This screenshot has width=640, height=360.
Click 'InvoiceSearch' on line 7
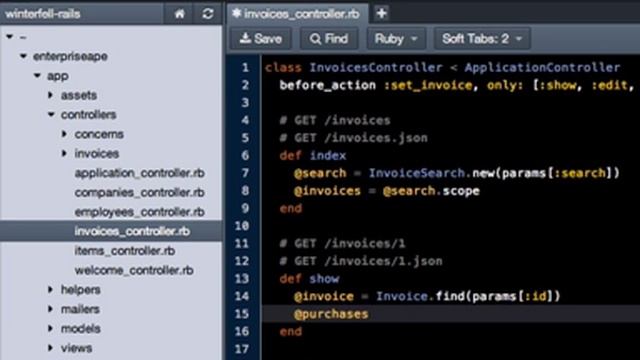point(417,173)
